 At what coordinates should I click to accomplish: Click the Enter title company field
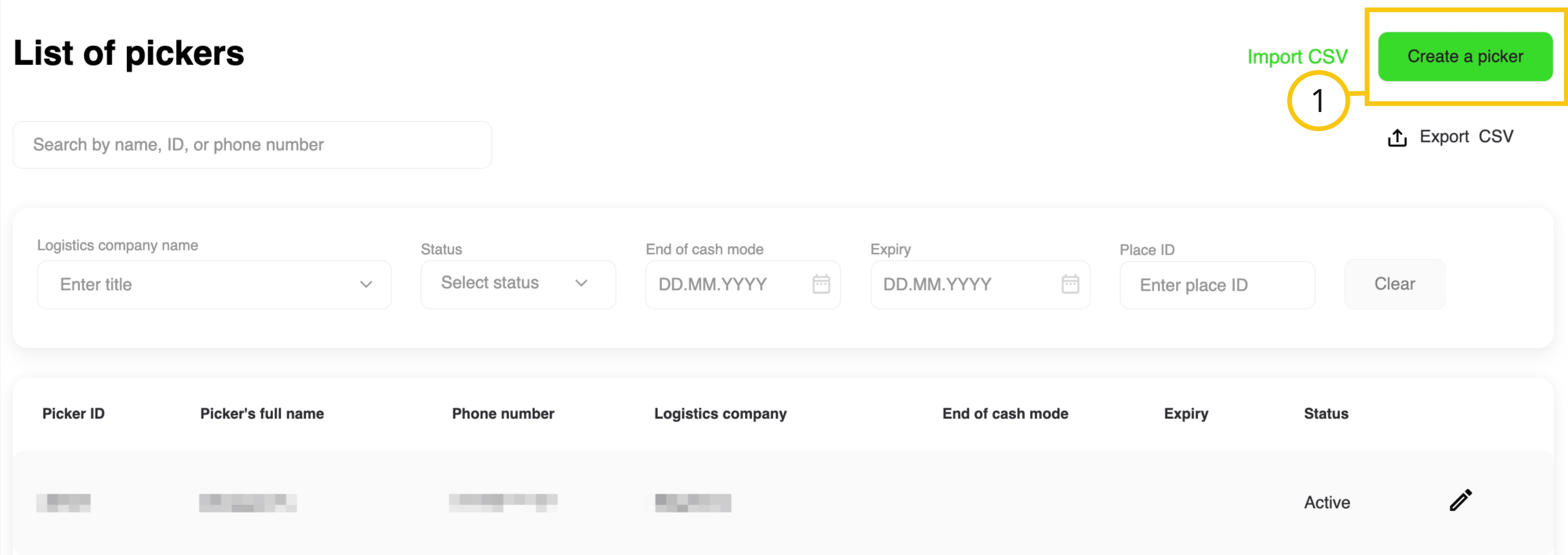pyautogui.click(x=201, y=285)
